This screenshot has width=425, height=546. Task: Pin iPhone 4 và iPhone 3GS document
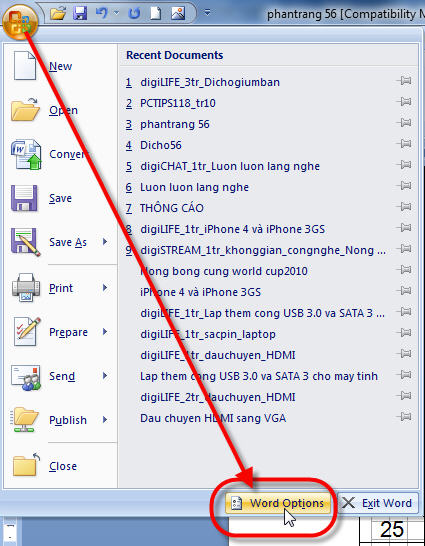[x=404, y=291]
